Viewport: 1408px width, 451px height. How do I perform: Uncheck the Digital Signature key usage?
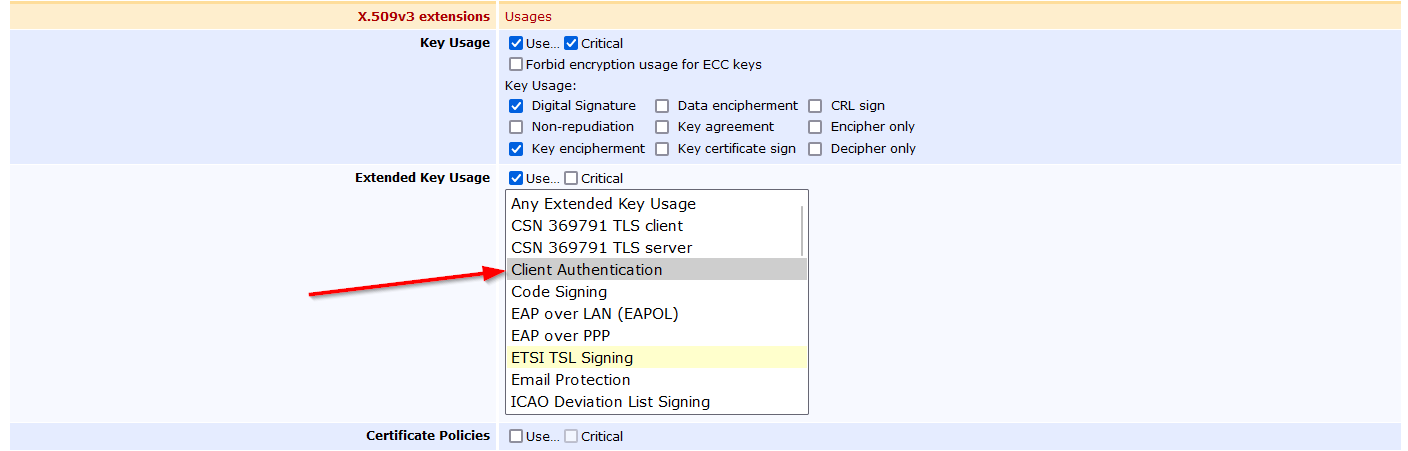click(516, 106)
